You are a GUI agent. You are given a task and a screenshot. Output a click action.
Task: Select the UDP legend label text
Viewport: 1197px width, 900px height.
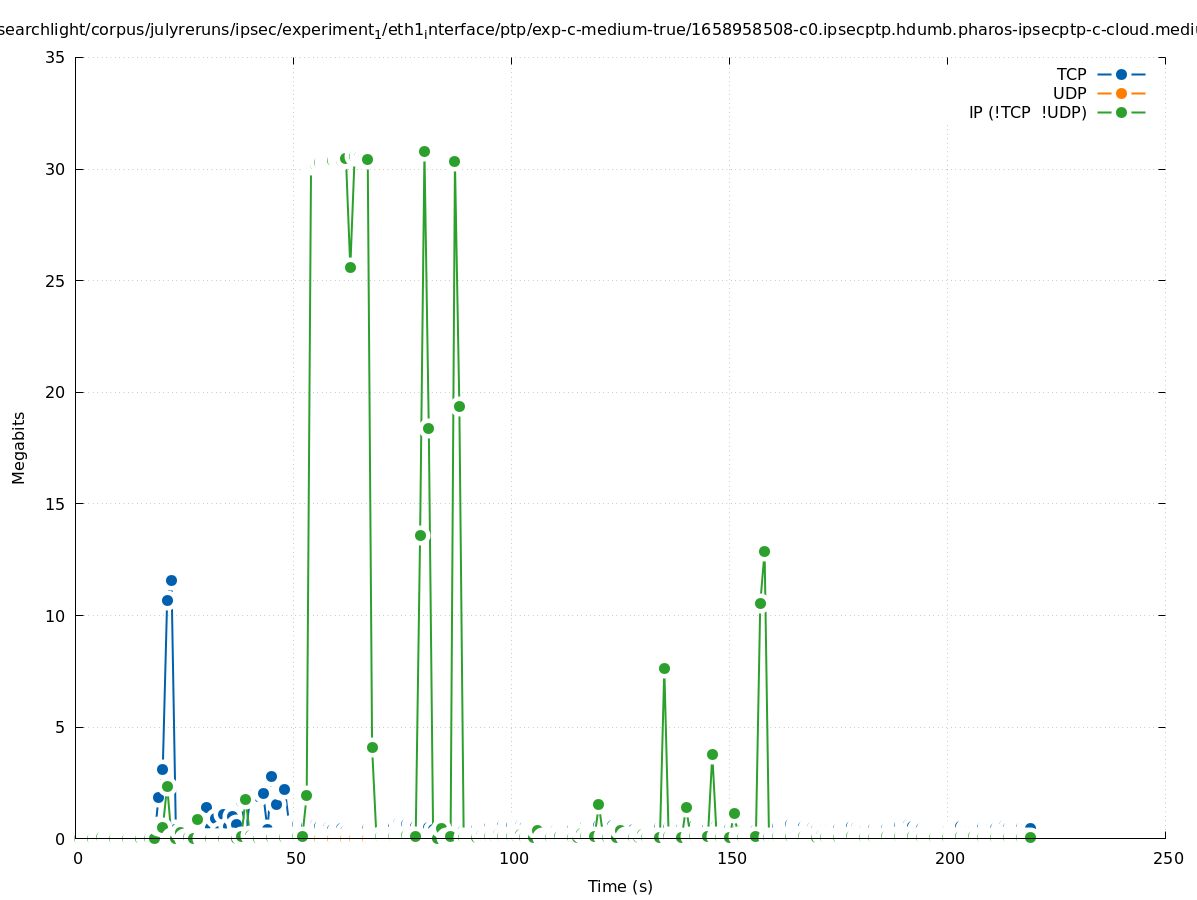pos(1069,93)
